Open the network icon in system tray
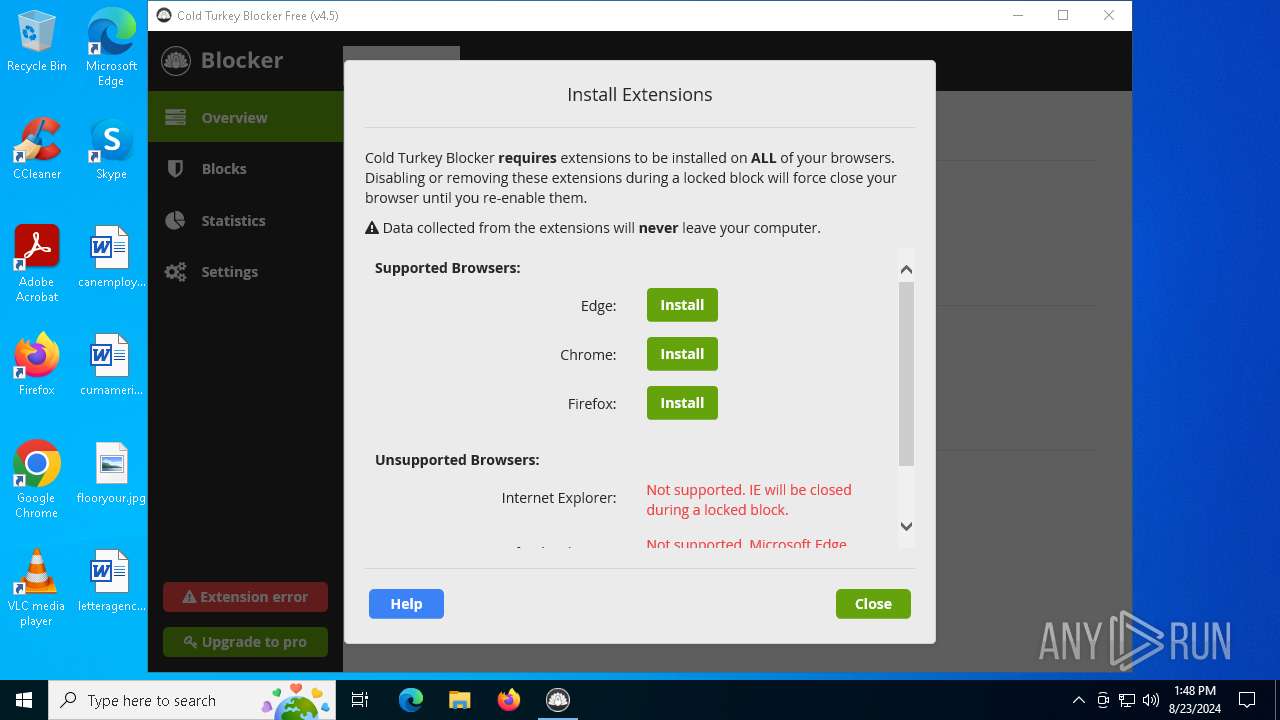1280x720 pixels. [x=1127, y=700]
